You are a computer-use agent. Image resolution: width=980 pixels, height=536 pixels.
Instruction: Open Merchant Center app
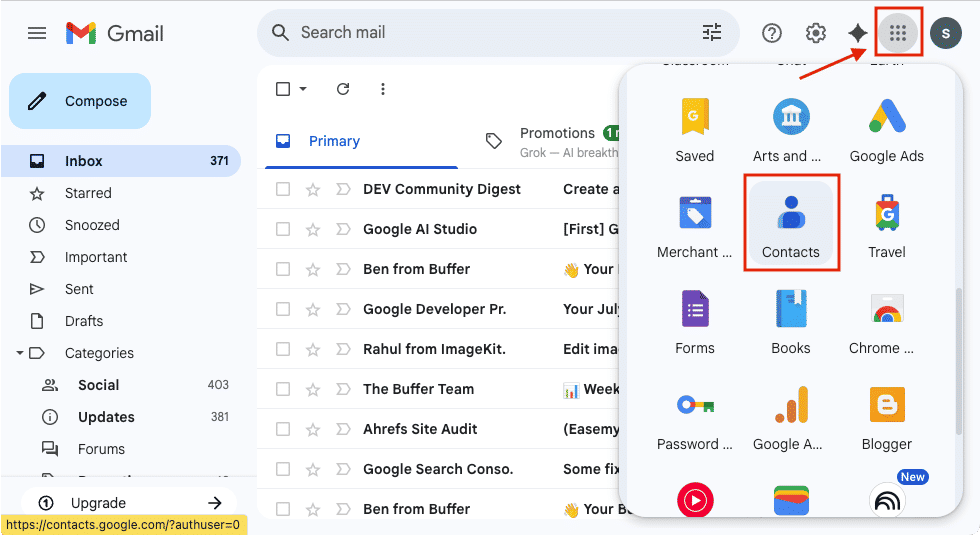click(x=694, y=226)
